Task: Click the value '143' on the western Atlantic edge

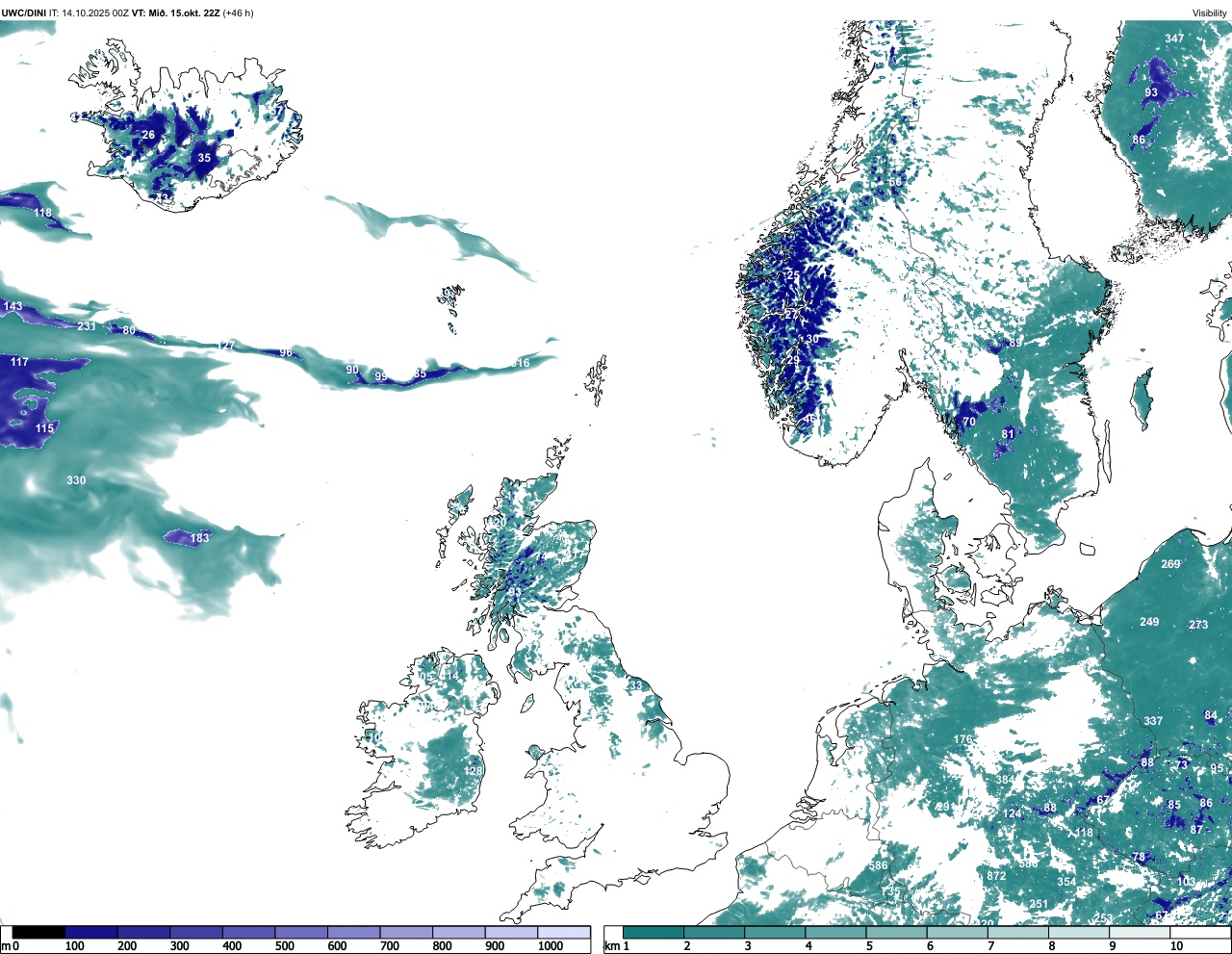Action: (x=13, y=306)
